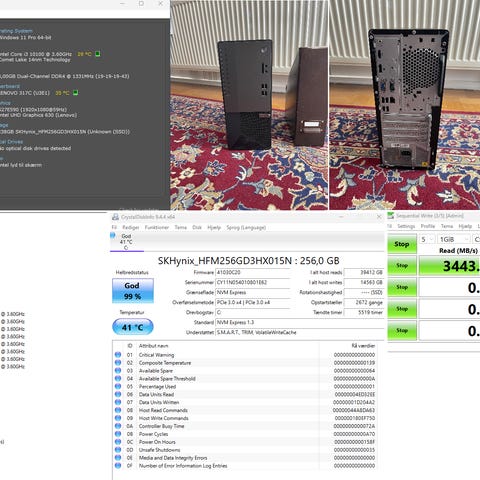
Task: Click the status orb for Power On Hours
Action: pyautogui.click(x=118, y=442)
